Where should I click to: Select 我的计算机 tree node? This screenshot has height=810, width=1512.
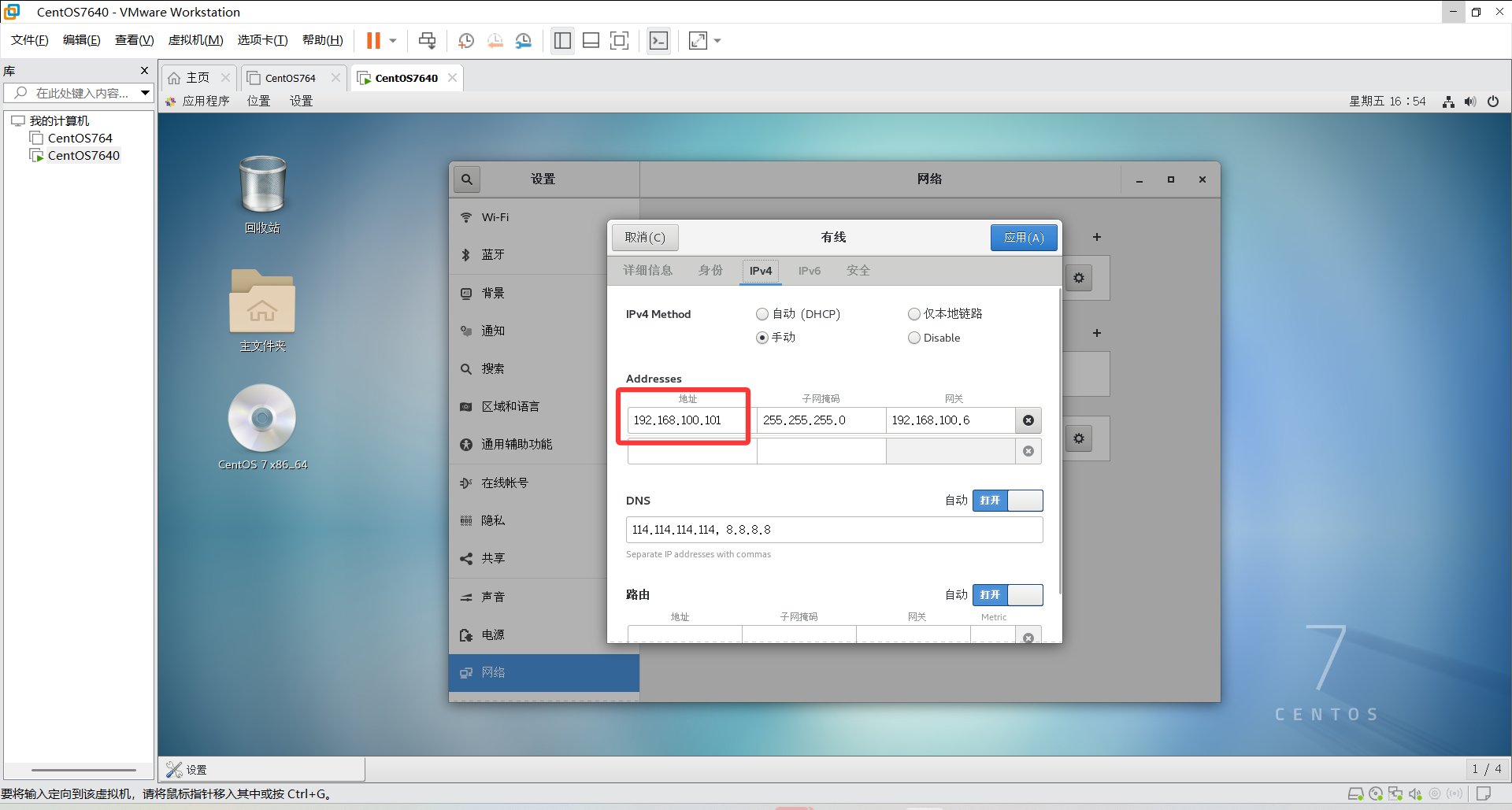[59, 120]
